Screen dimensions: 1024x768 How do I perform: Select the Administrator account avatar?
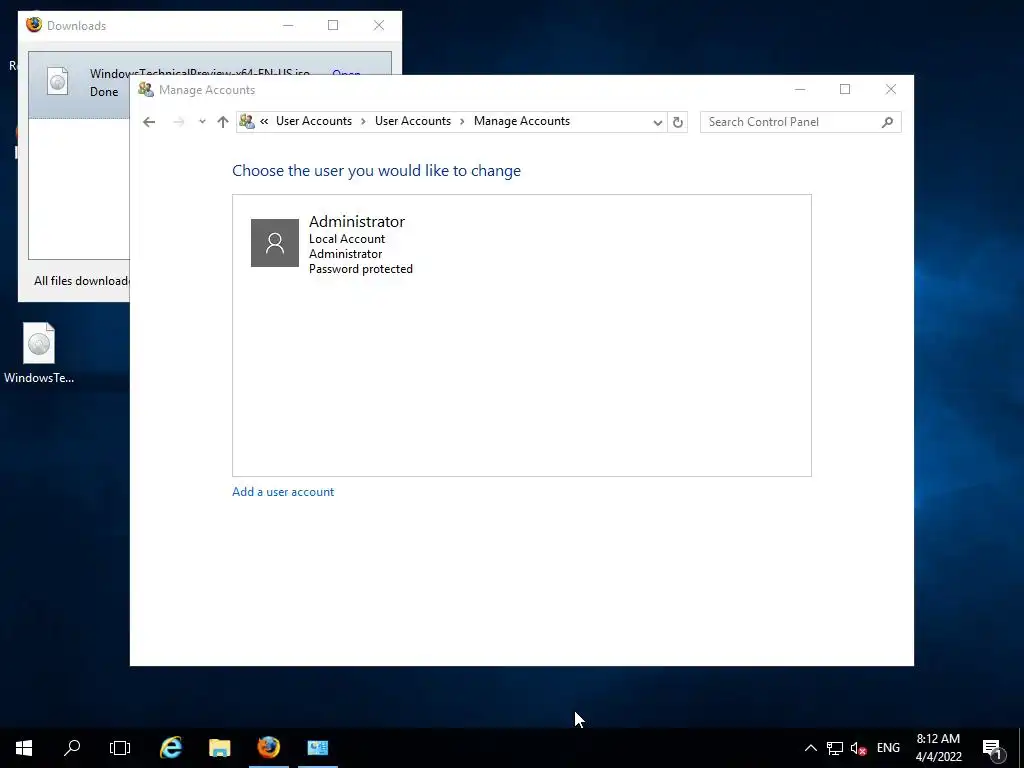[x=275, y=243]
